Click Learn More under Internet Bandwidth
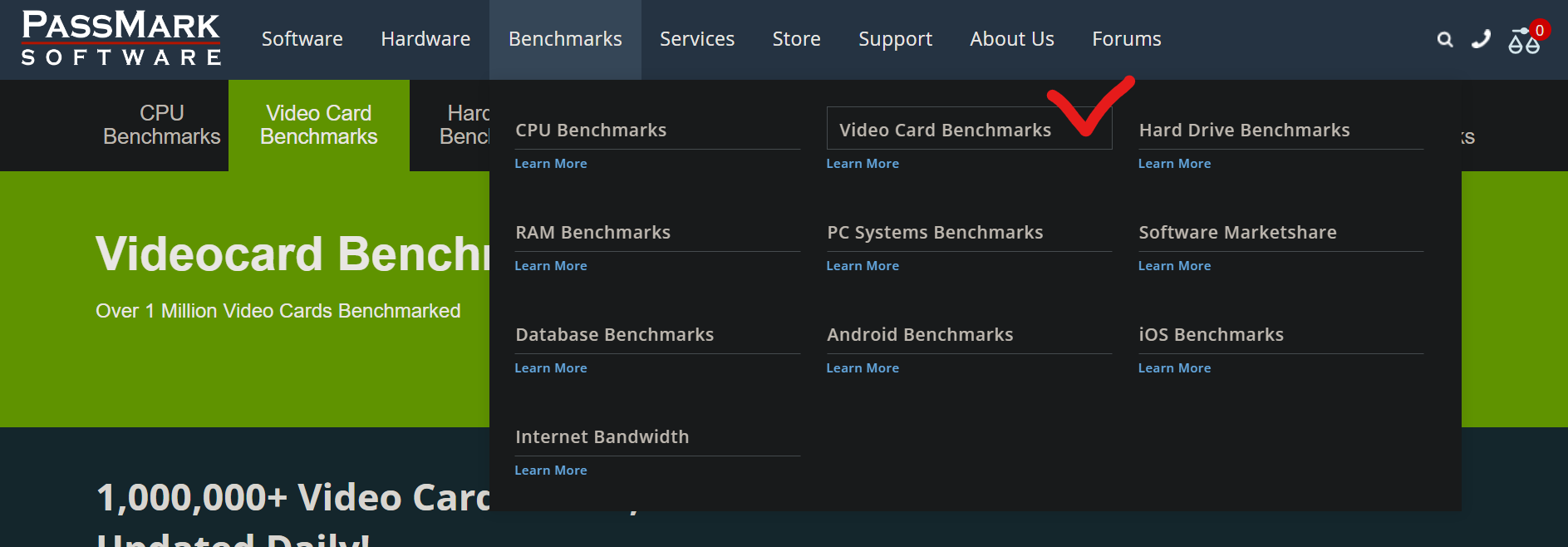The height and width of the screenshot is (547, 1568). point(550,471)
